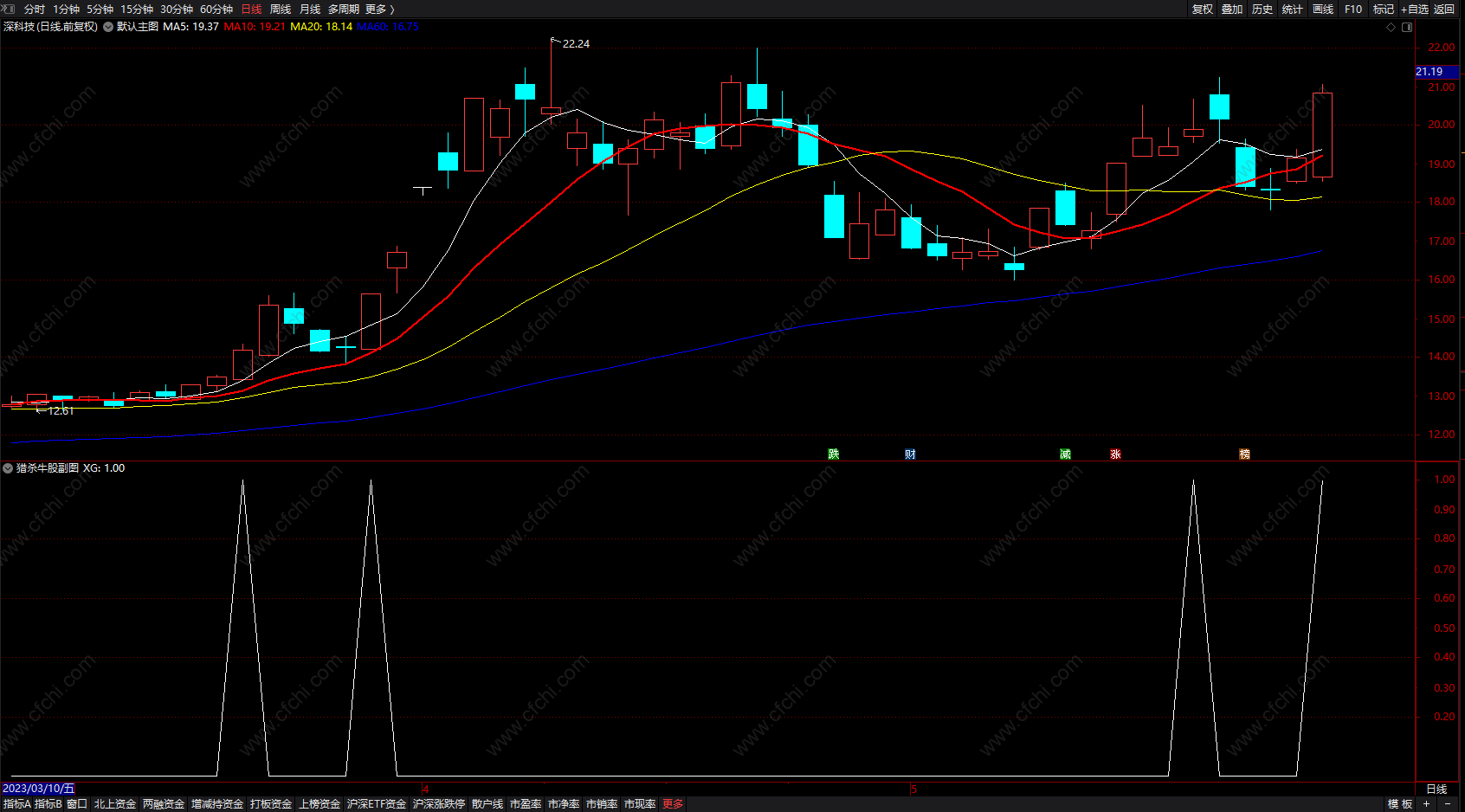Show 北上资金 indicator
Screen dimensions: 1465x812
pos(115,804)
